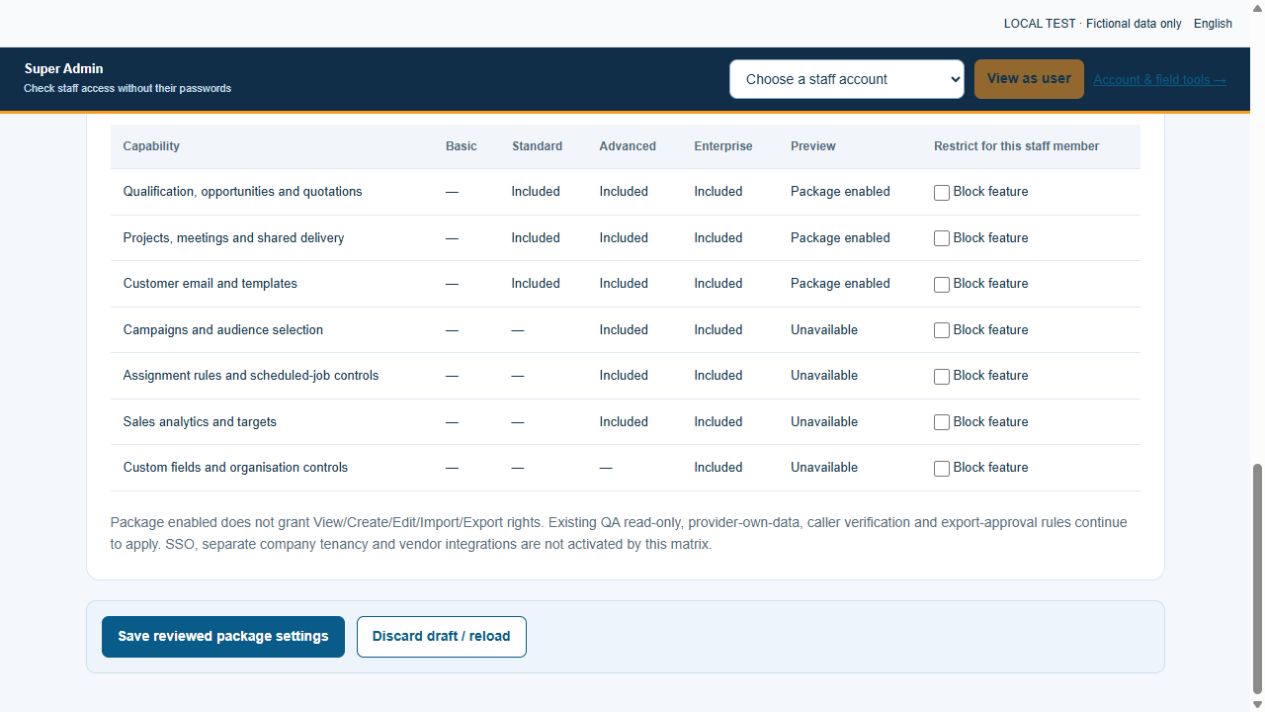Image resolution: width=1265 pixels, height=712 pixels.
Task: Click Unavailable in the Campaigns row
Action: 824,330
